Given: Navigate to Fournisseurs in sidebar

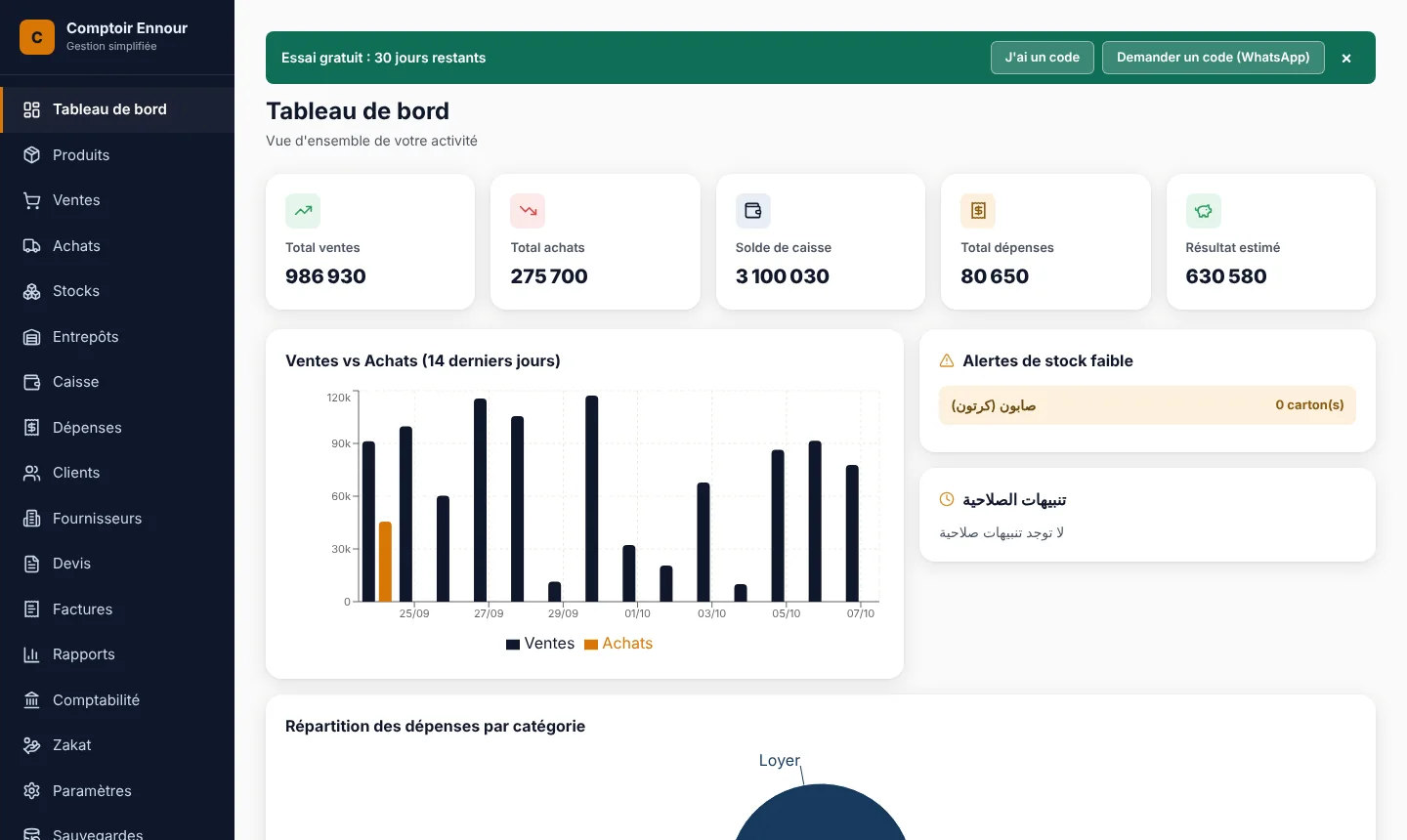Looking at the screenshot, I should coord(117,519).
